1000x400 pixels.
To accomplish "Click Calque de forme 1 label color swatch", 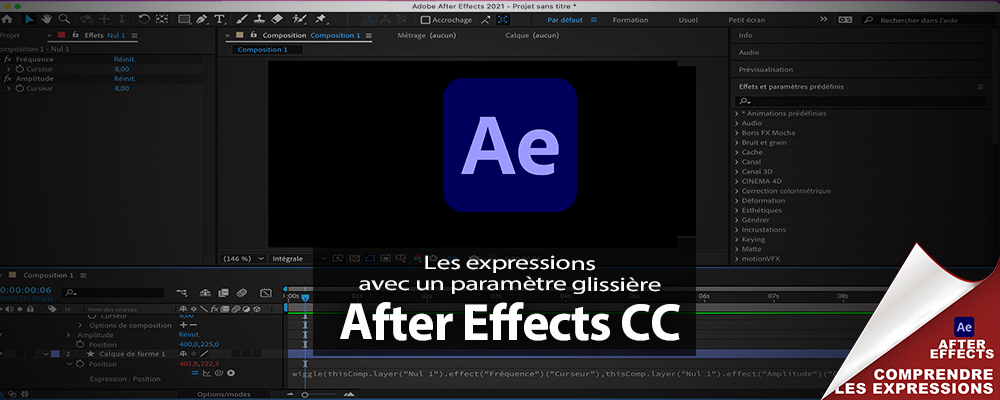I will [55, 354].
